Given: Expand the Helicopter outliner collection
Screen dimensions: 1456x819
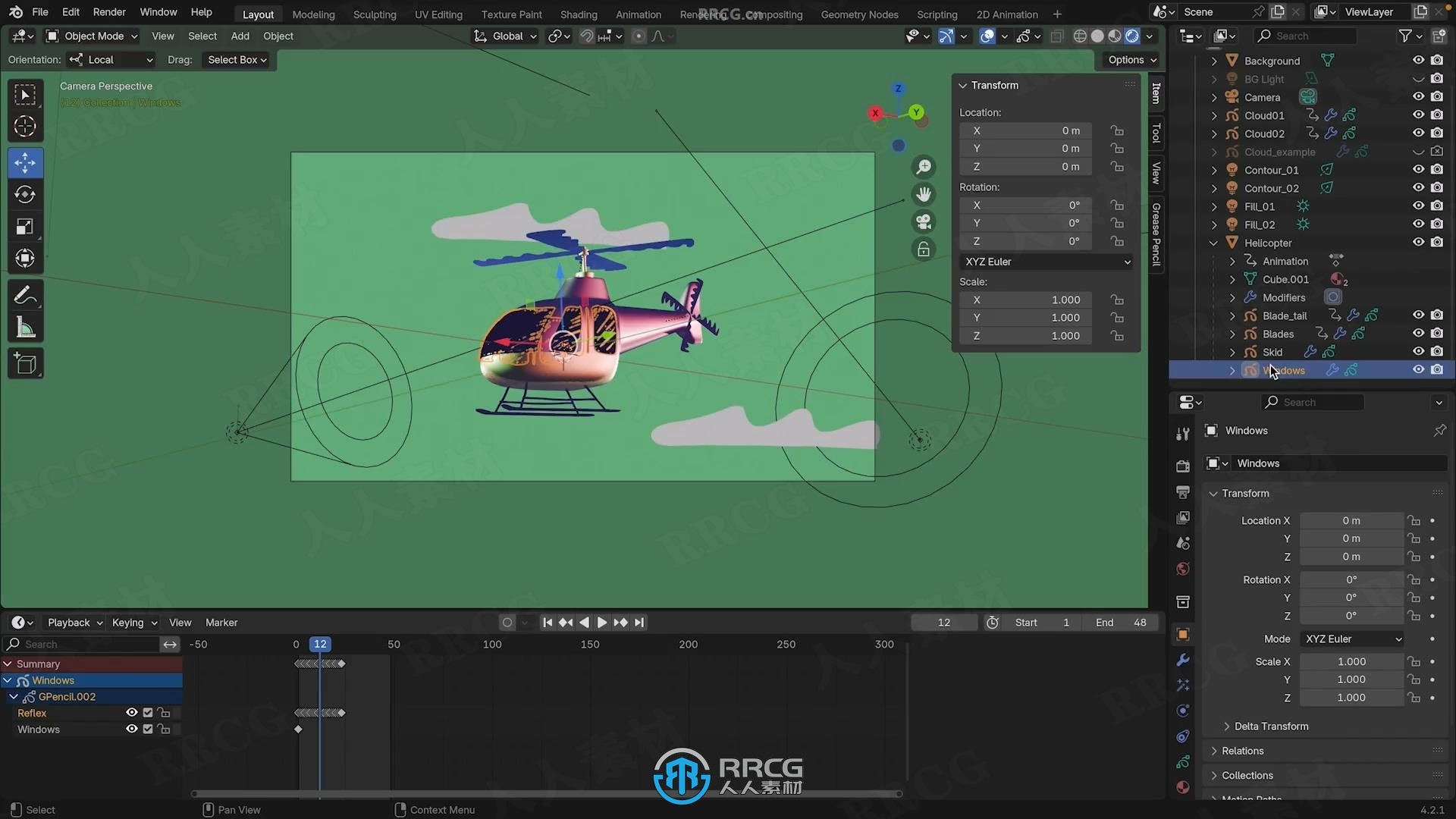Looking at the screenshot, I should pos(1214,243).
